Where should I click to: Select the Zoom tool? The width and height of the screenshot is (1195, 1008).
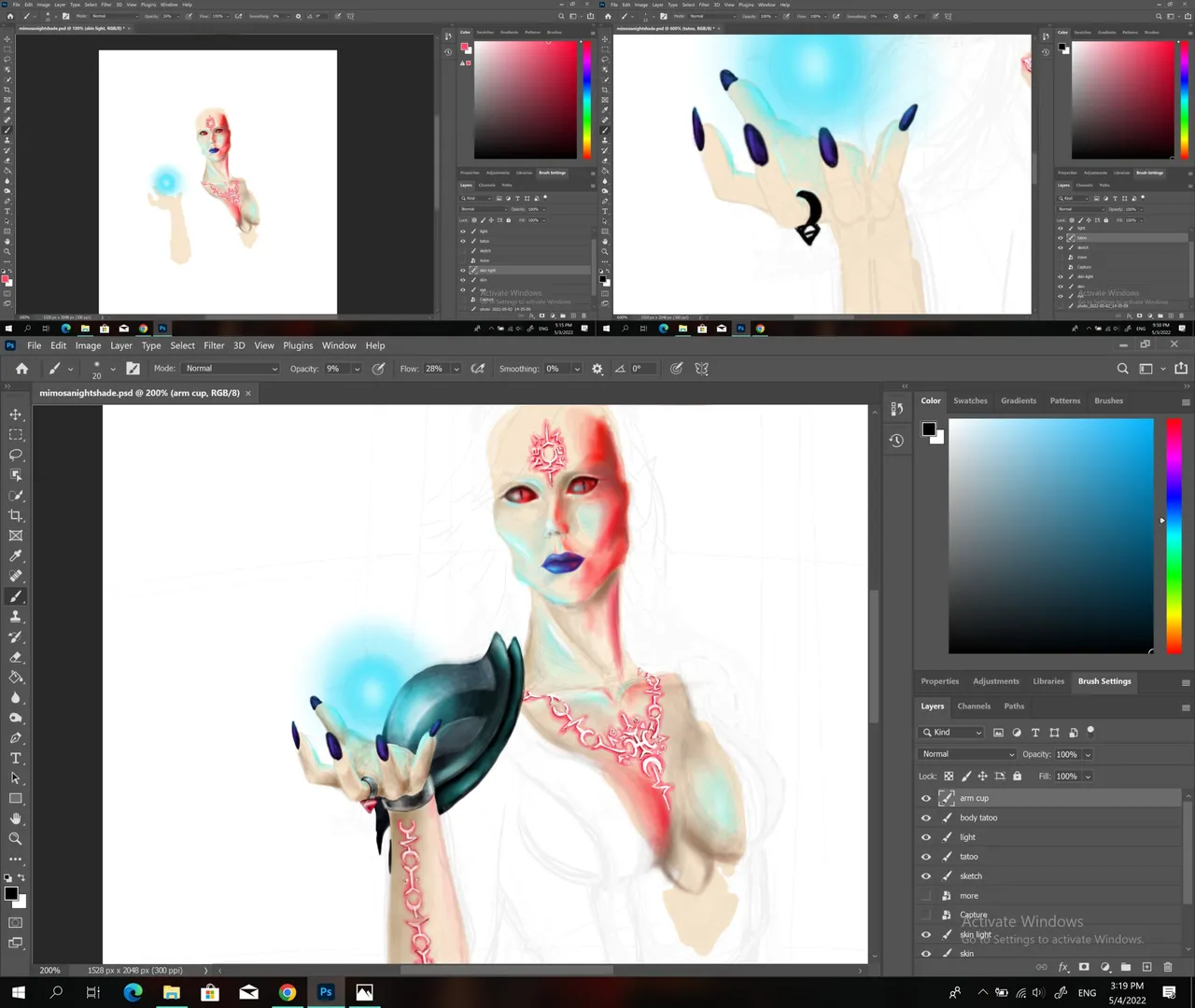(x=16, y=839)
